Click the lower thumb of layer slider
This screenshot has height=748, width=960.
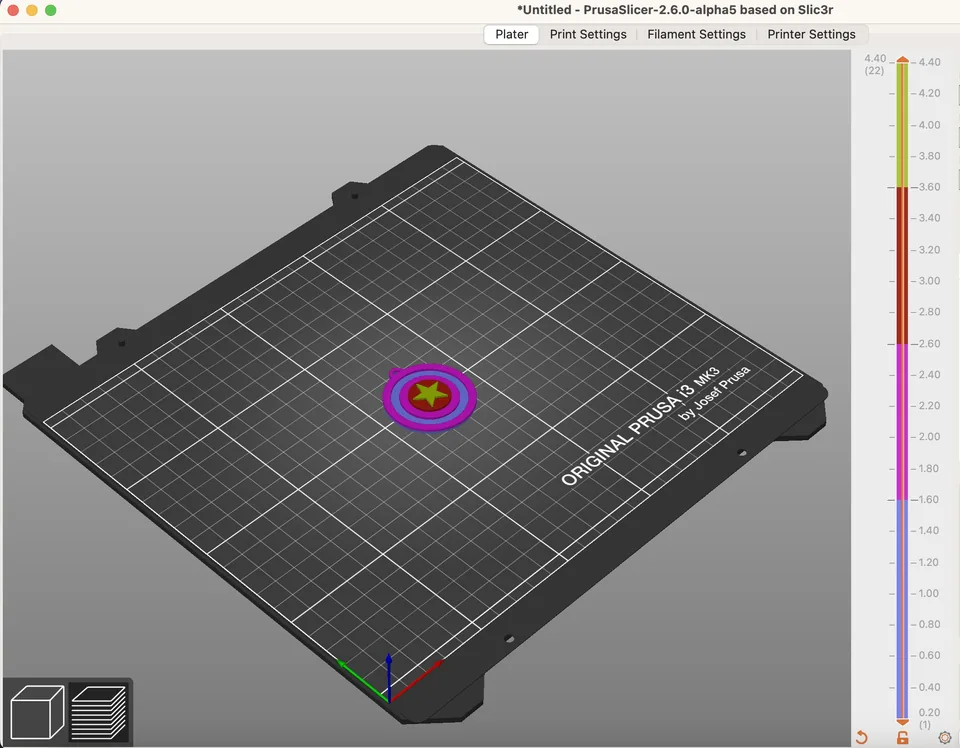click(x=902, y=722)
